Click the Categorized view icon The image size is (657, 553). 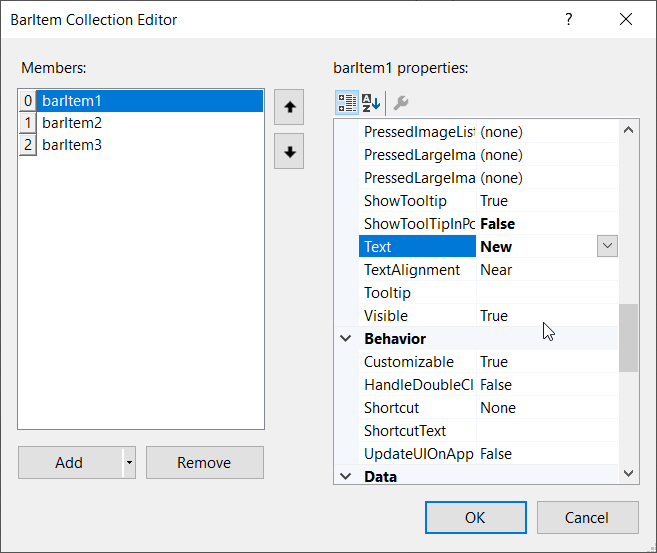[x=347, y=102]
